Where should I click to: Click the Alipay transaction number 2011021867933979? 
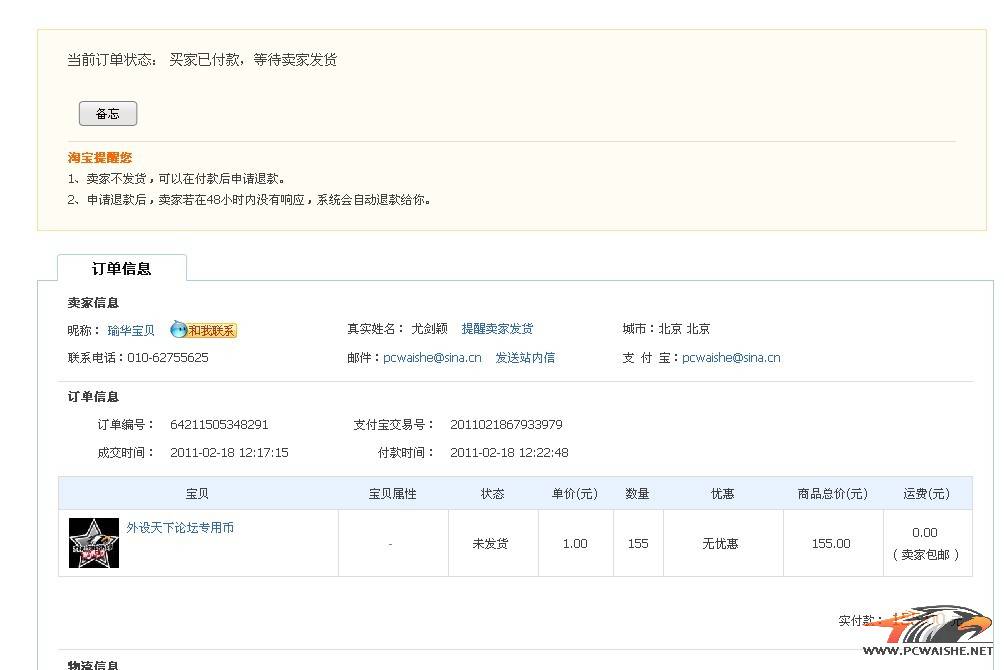click(506, 424)
